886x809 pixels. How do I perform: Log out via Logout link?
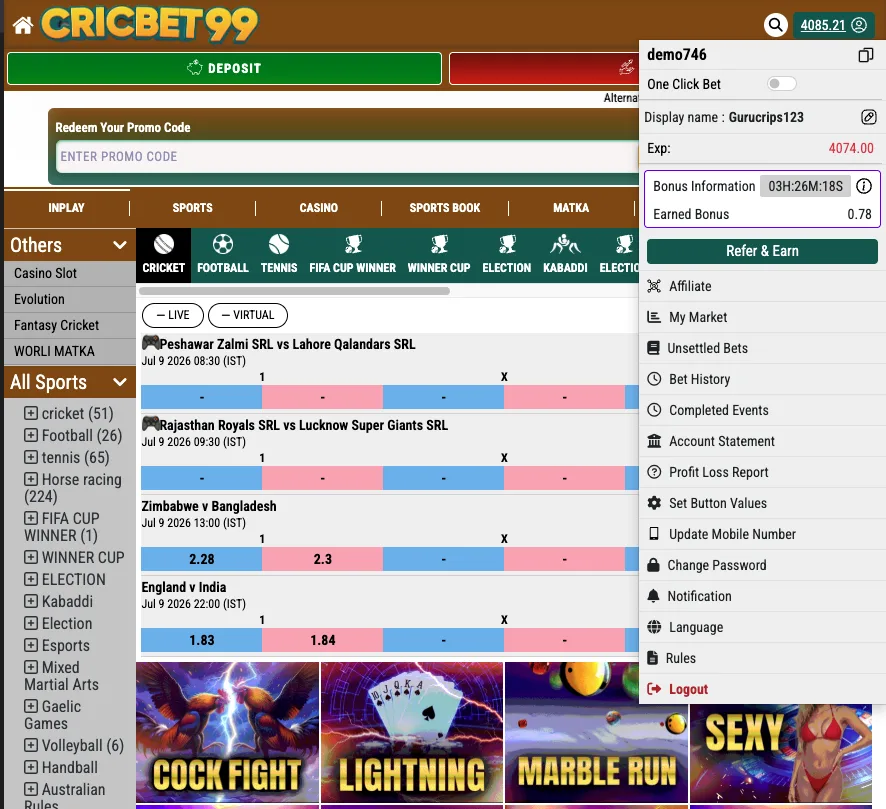click(x=688, y=689)
